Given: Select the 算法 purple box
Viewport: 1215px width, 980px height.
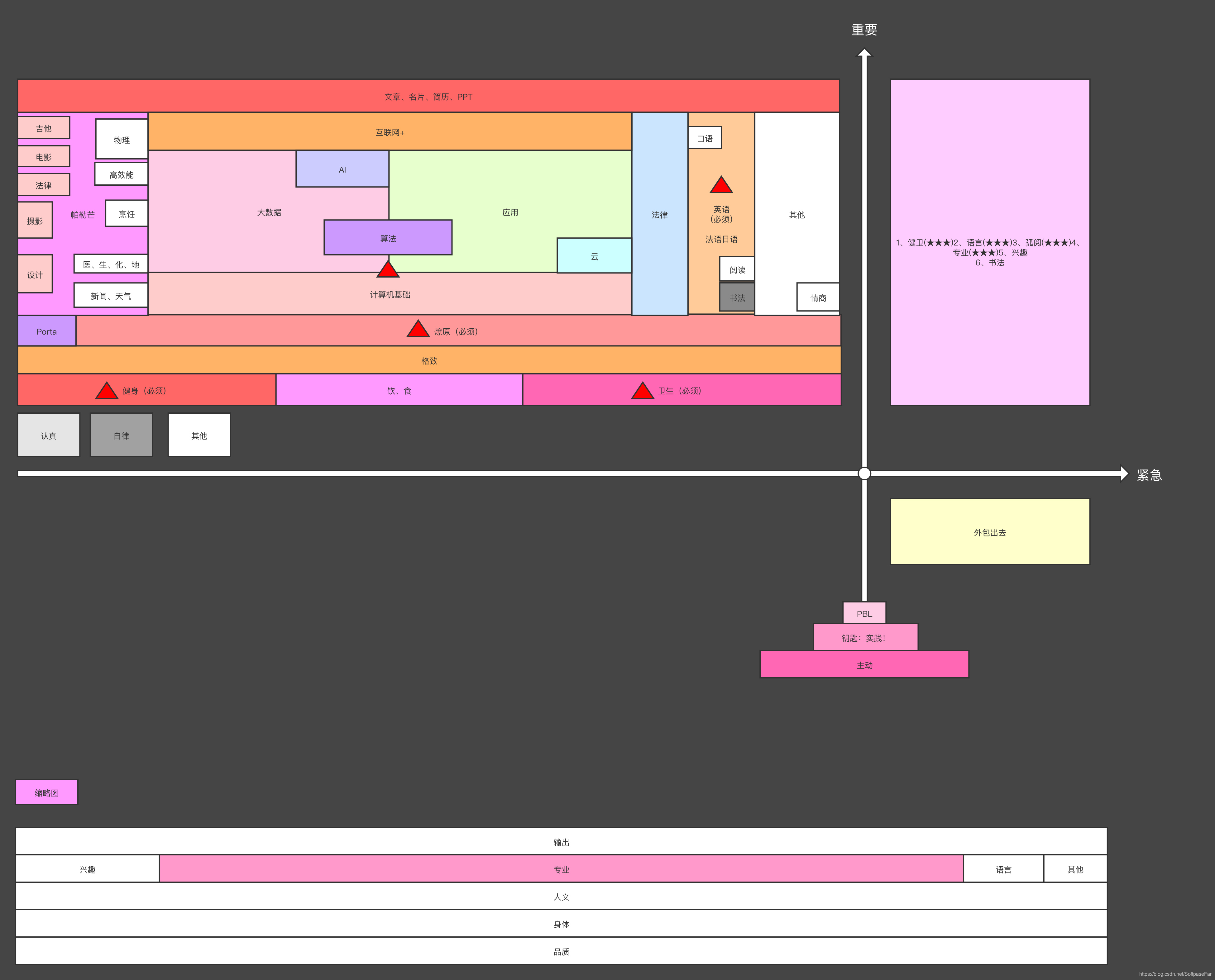Looking at the screenshot, I should pyautogui.click(x=388, y=238).
